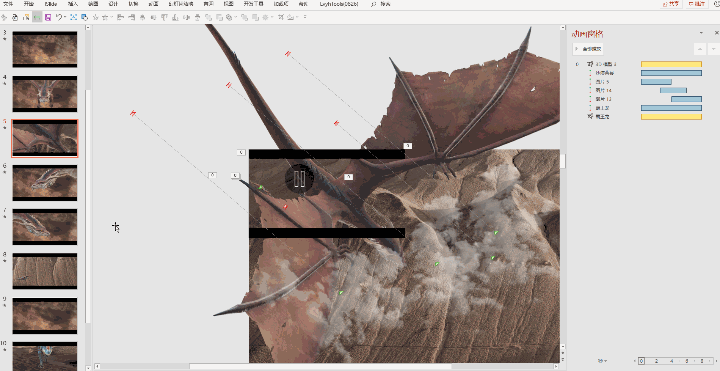This screenshot has width=720, height=371.
Task: Click the 批注 comments button
Action: click(x=697, y=4)
